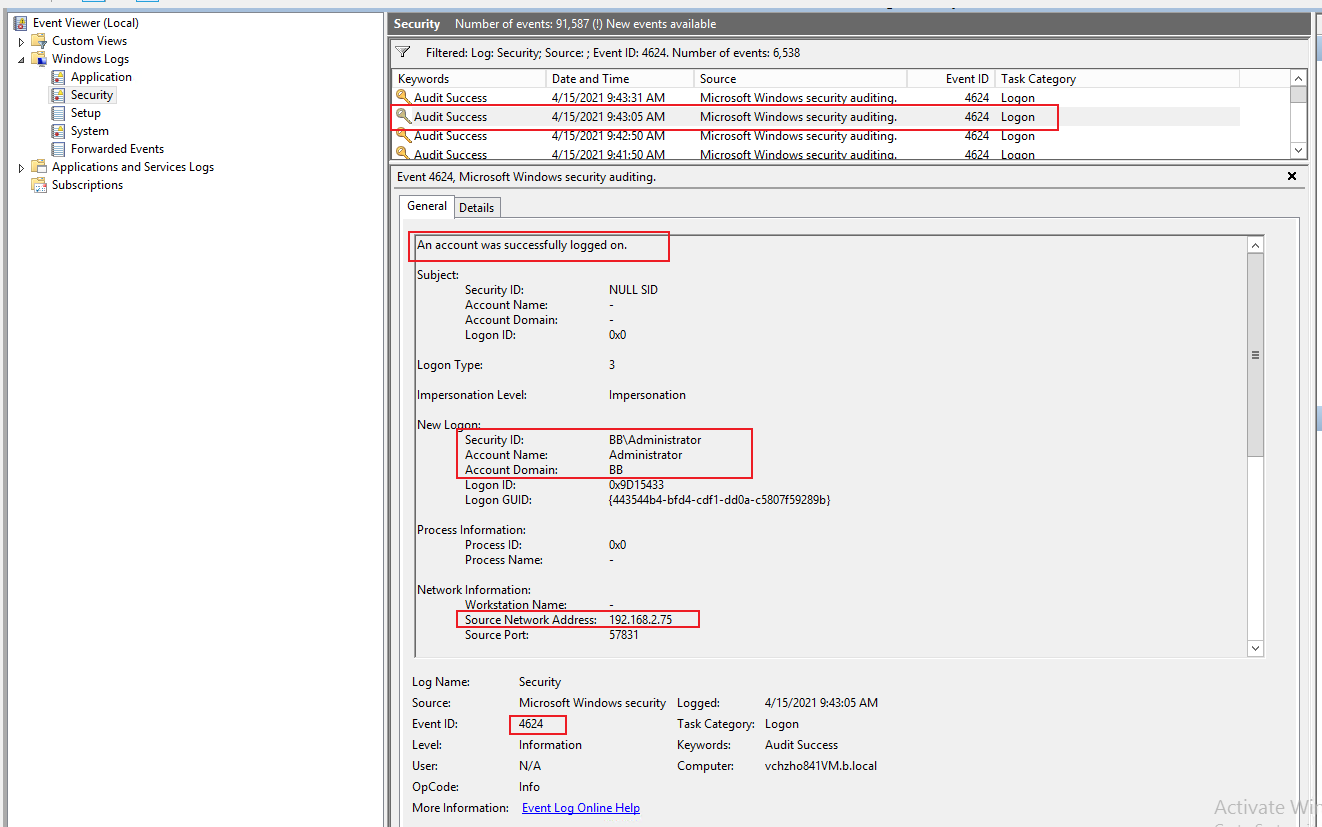
Task: Select Setup log in tree
Action: click(86, 113)
